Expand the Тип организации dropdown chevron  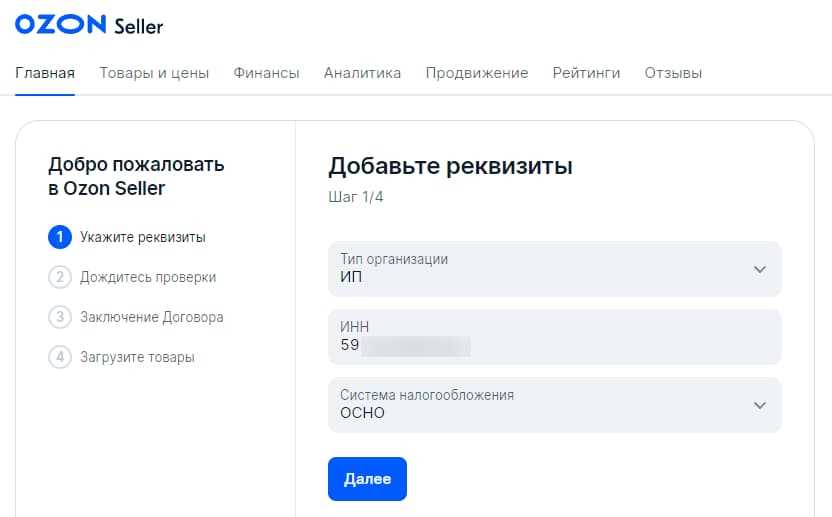coord(759,269)
